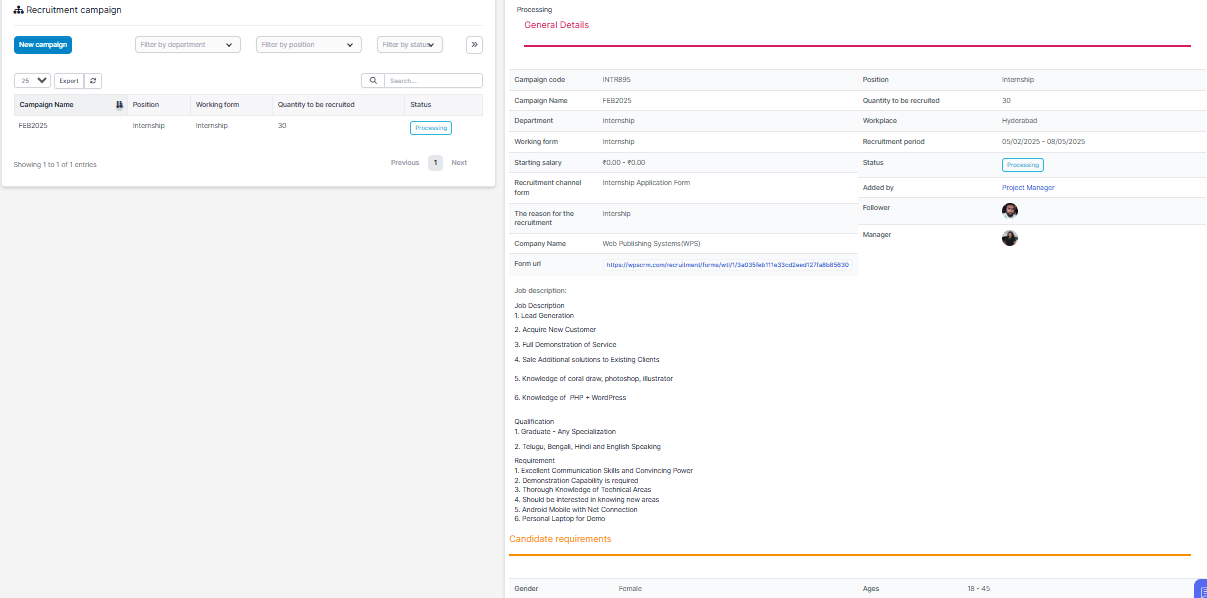Screen dimensions: 1207x598
Task: Click the Recruitment campaign sitemap icon
Action: [x=18, y=10]
